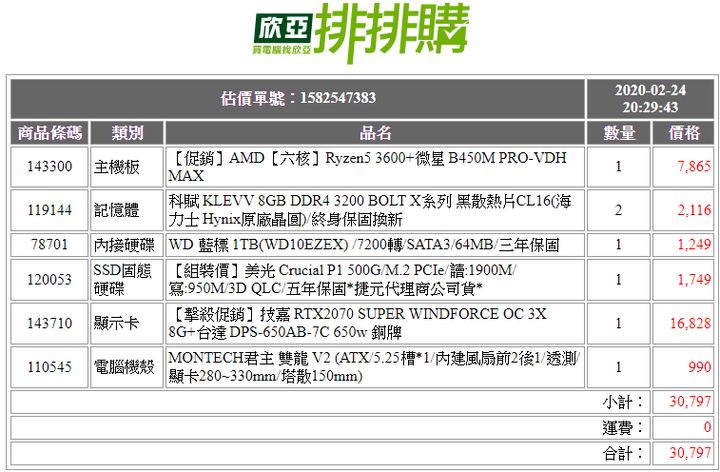Click the 30,797 value beside 小計
The height and width of the screenshot is (472, 720).
click(x=690, y=402)
